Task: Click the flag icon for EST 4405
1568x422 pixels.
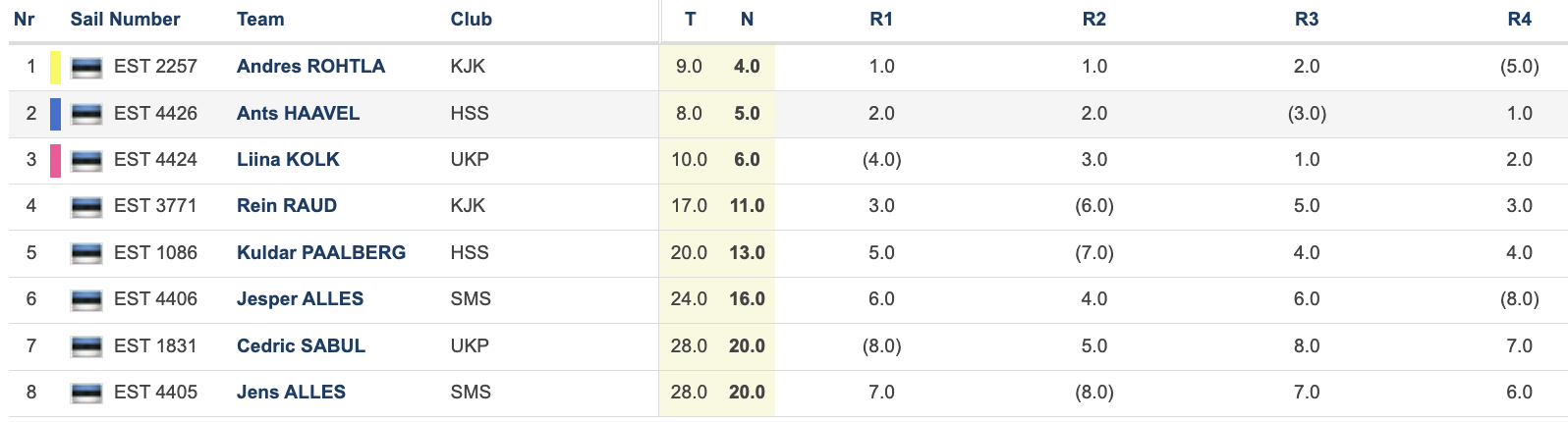Action: point(86,393)
